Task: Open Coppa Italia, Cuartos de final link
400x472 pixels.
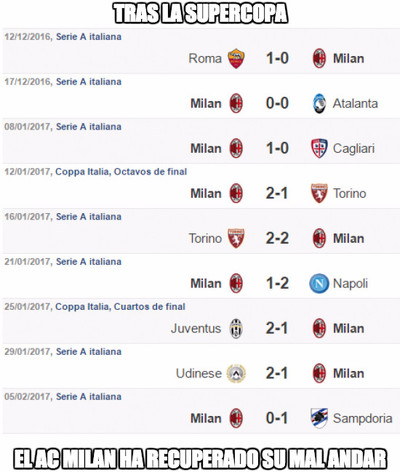Action: pyautogui.click(x=120, y=307)
